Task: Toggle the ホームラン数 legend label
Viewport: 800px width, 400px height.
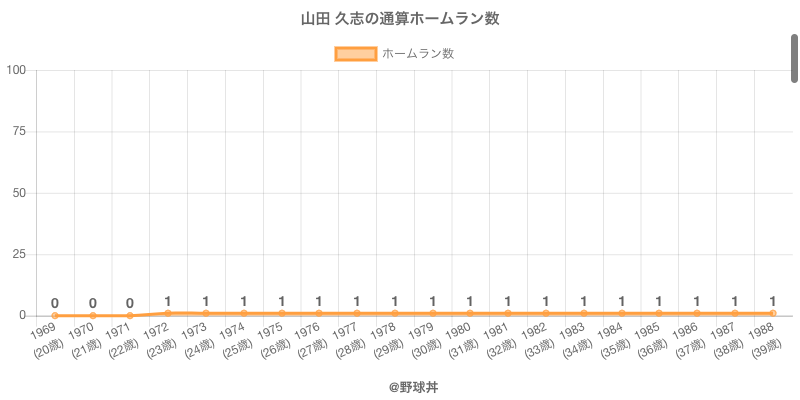Action: [x=418, y=54]
